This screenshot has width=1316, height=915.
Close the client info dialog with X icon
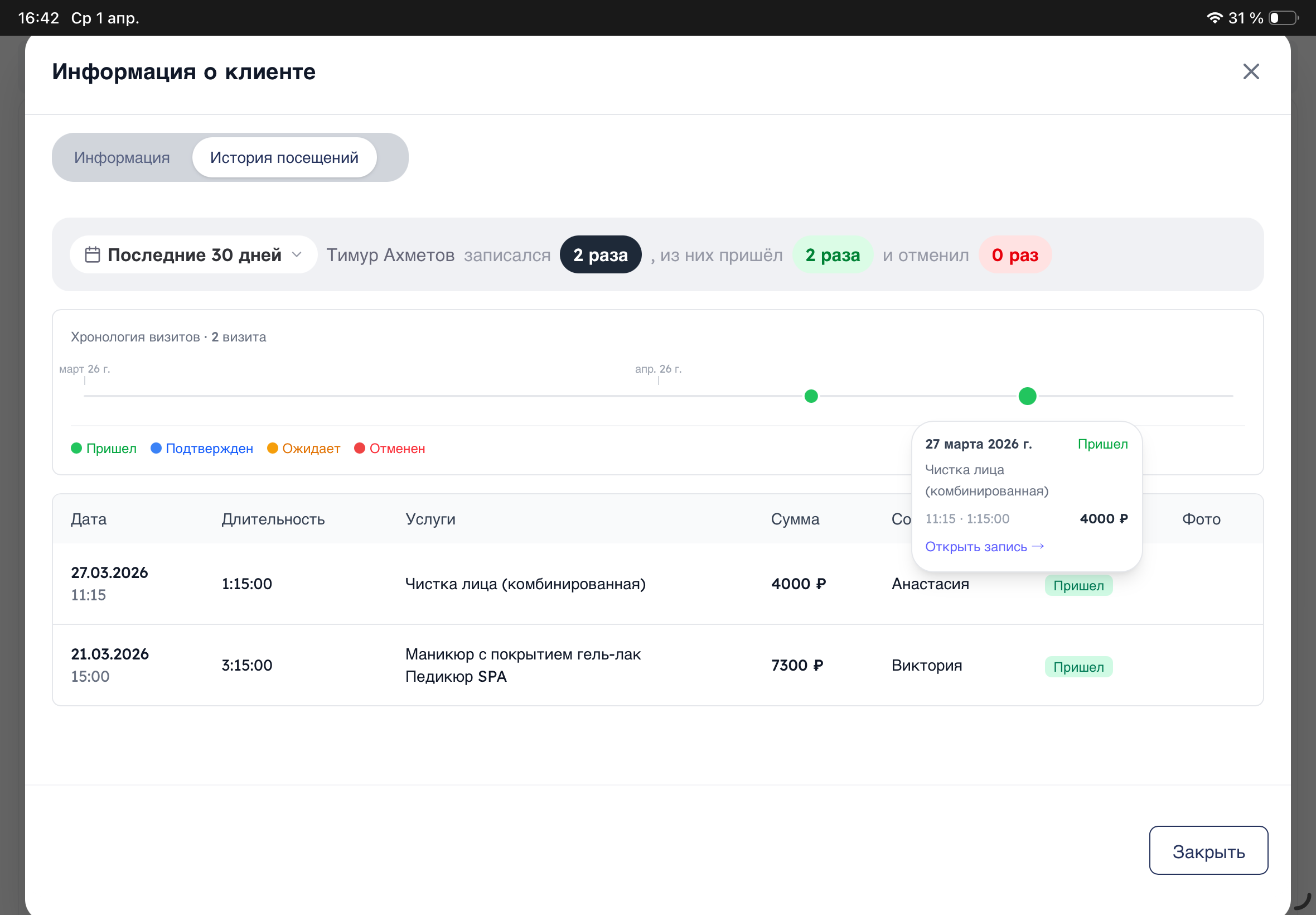coord(1251,71)
